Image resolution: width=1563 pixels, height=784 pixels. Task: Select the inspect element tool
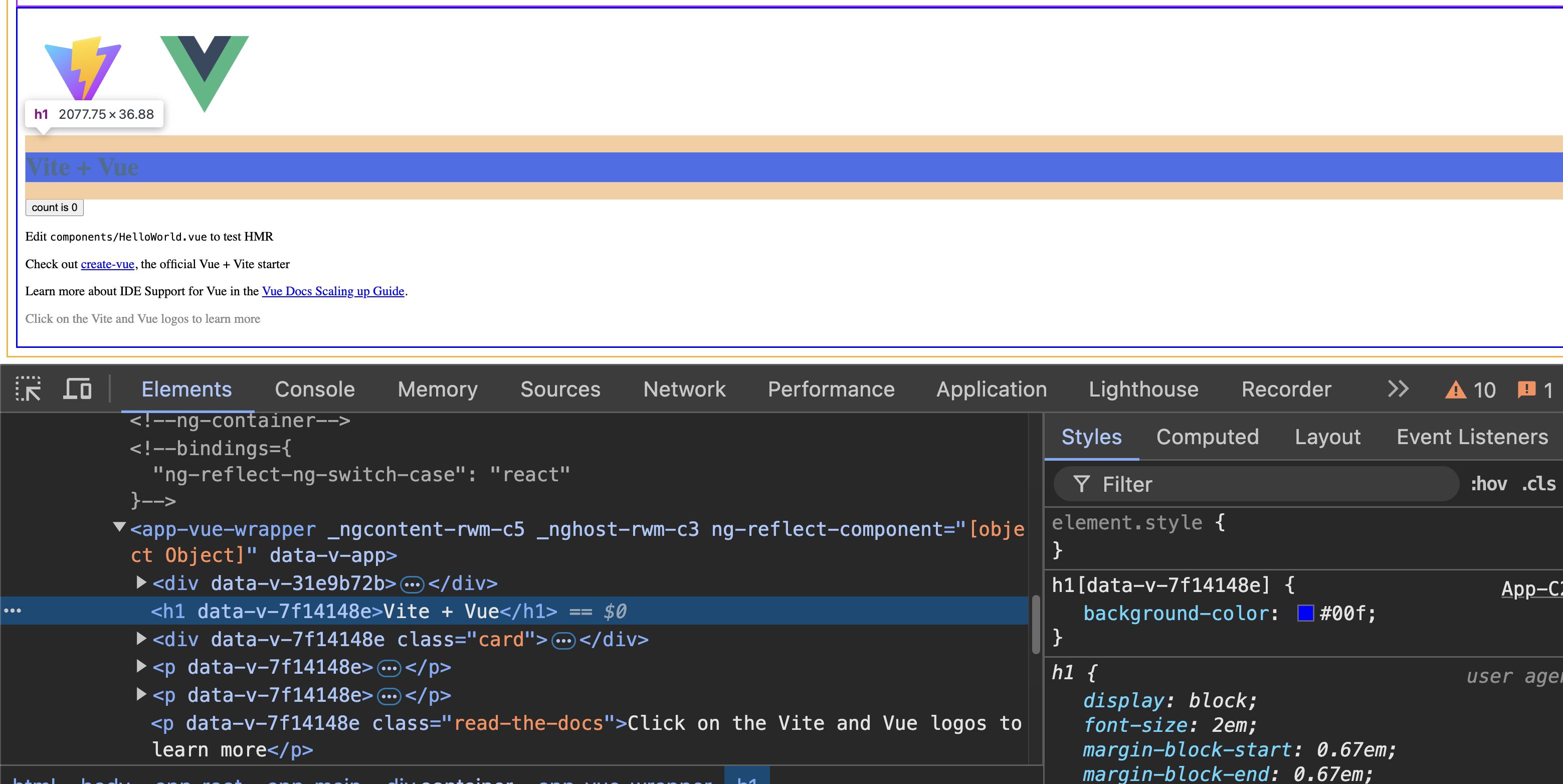click(x=29, y=389)
